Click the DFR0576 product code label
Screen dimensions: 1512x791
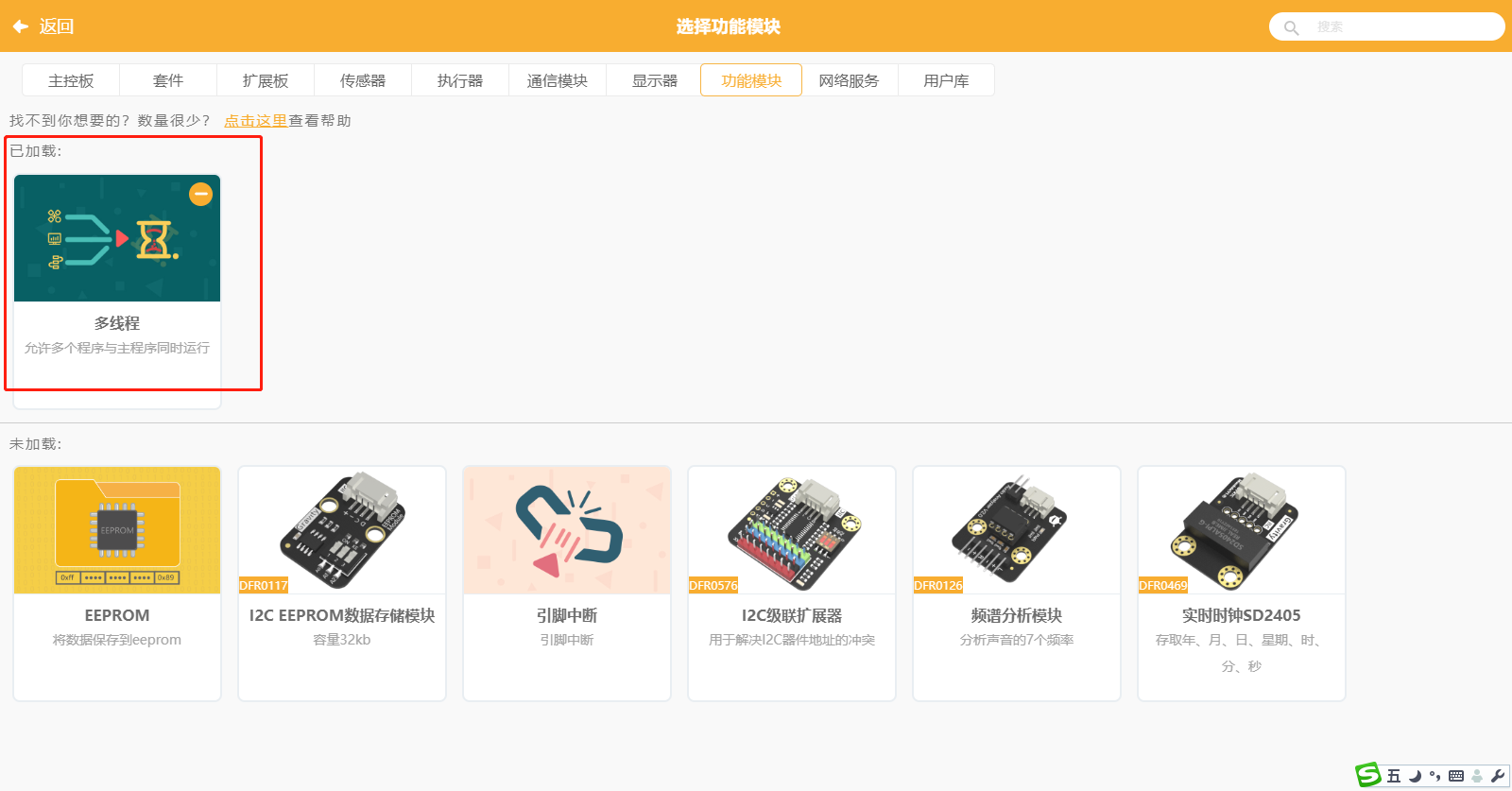tap(713, 586)
